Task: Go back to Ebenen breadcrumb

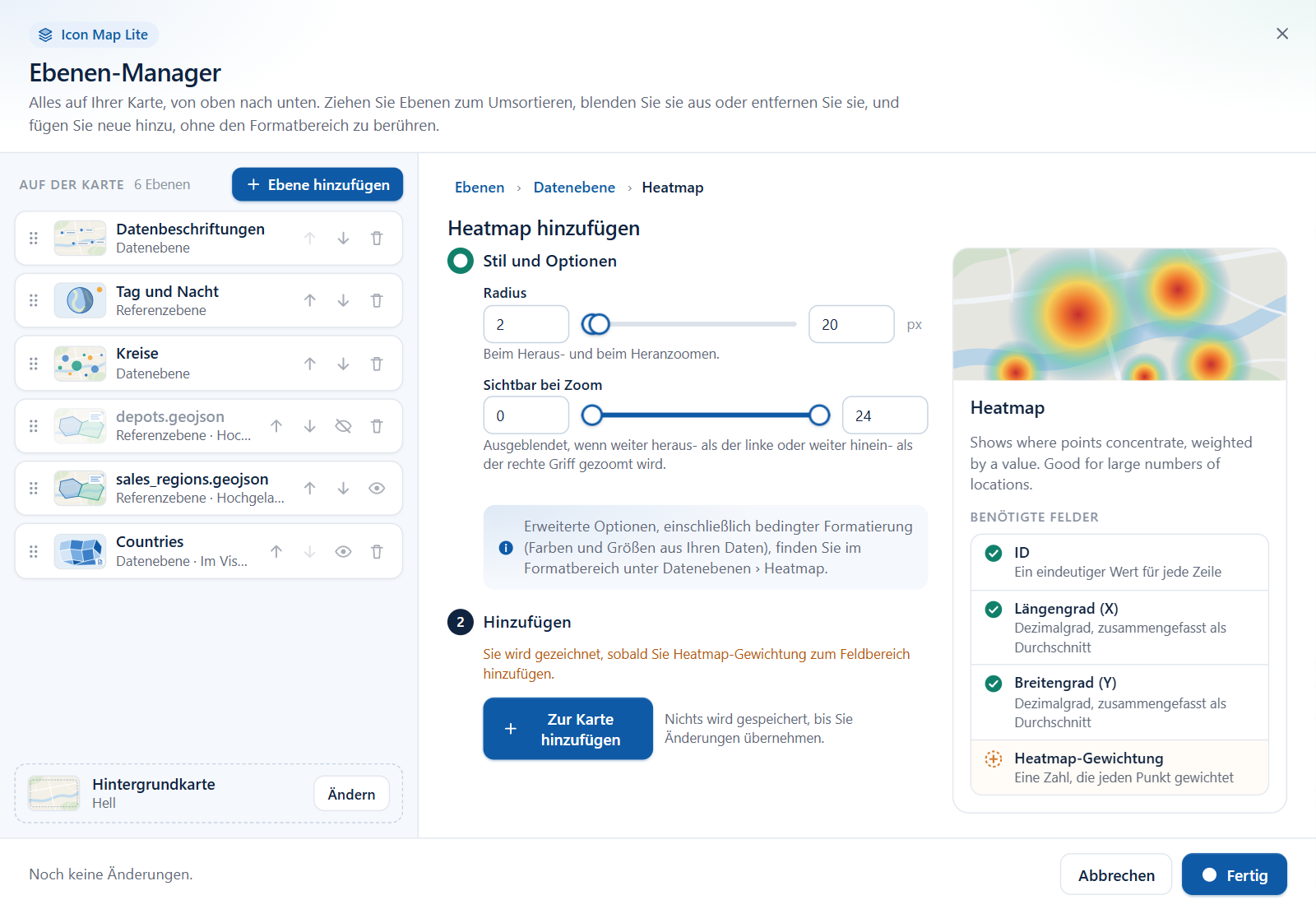Action: (480, 188)
